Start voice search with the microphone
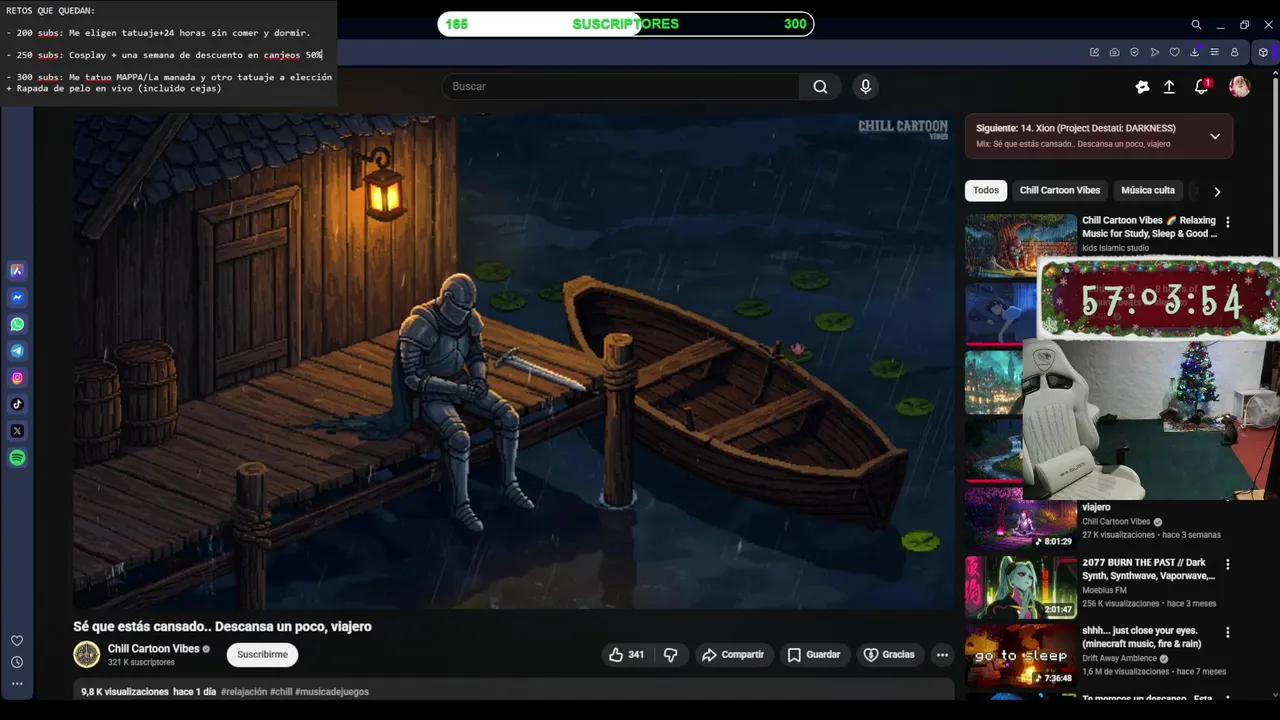1280x720 pixels. tap(866, 87)
